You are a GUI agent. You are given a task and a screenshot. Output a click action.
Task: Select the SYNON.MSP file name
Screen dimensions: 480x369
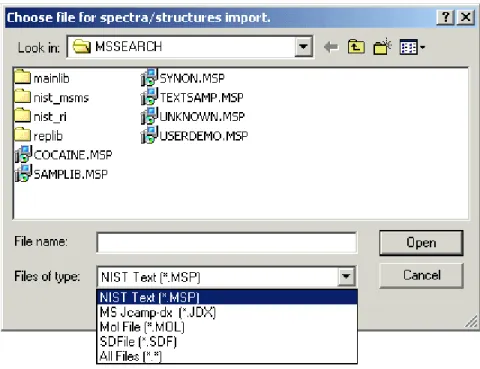coord(192,79)
